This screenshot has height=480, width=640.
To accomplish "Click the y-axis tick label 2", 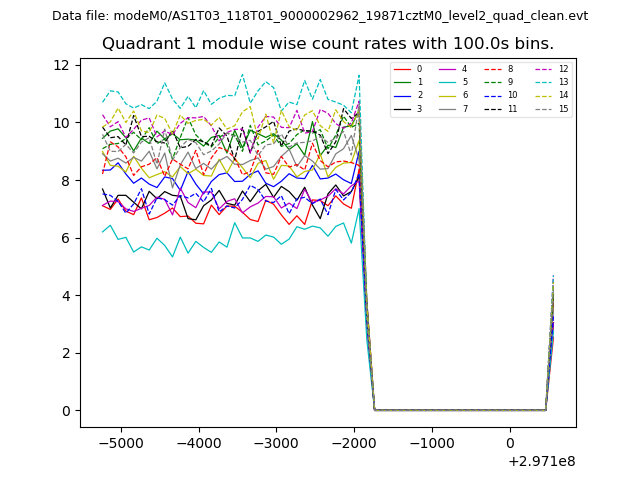I will point(65,353).
